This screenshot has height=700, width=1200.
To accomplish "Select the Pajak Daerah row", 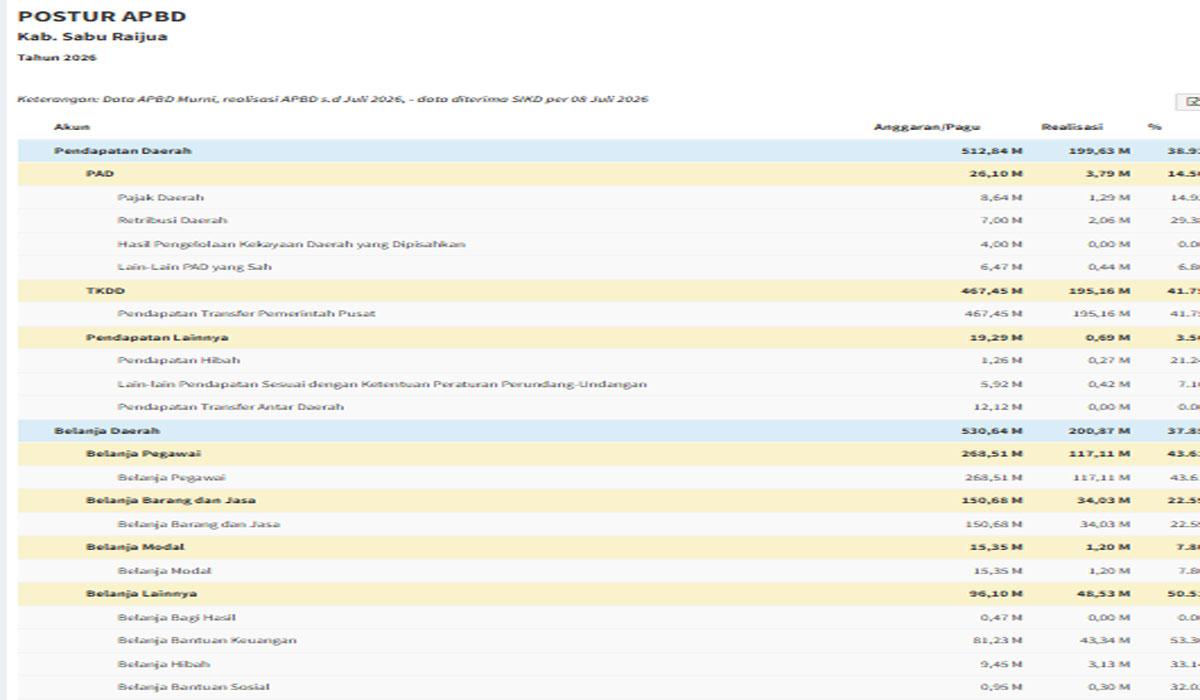I will coord(609,198).
